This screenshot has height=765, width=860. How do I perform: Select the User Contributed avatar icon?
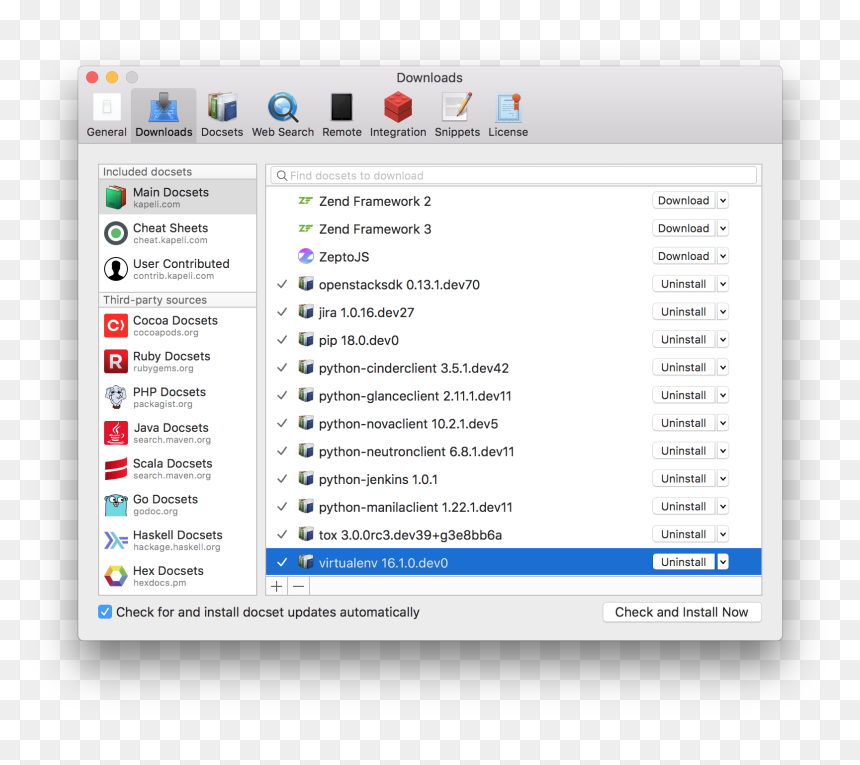[x=116, y=269]
